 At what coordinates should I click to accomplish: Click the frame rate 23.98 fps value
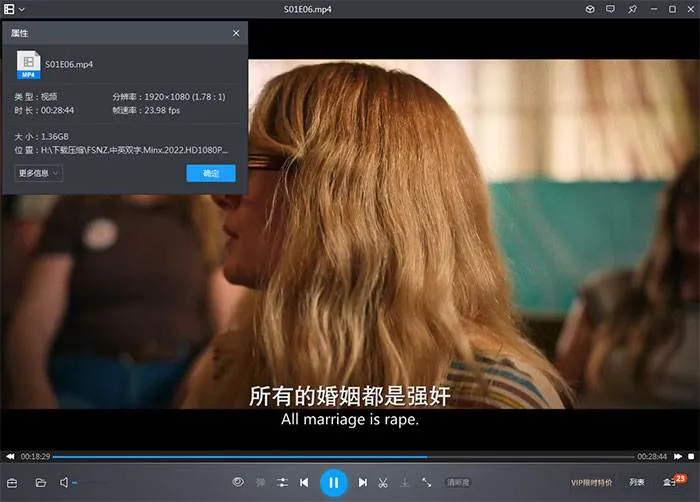click(162, 110)
